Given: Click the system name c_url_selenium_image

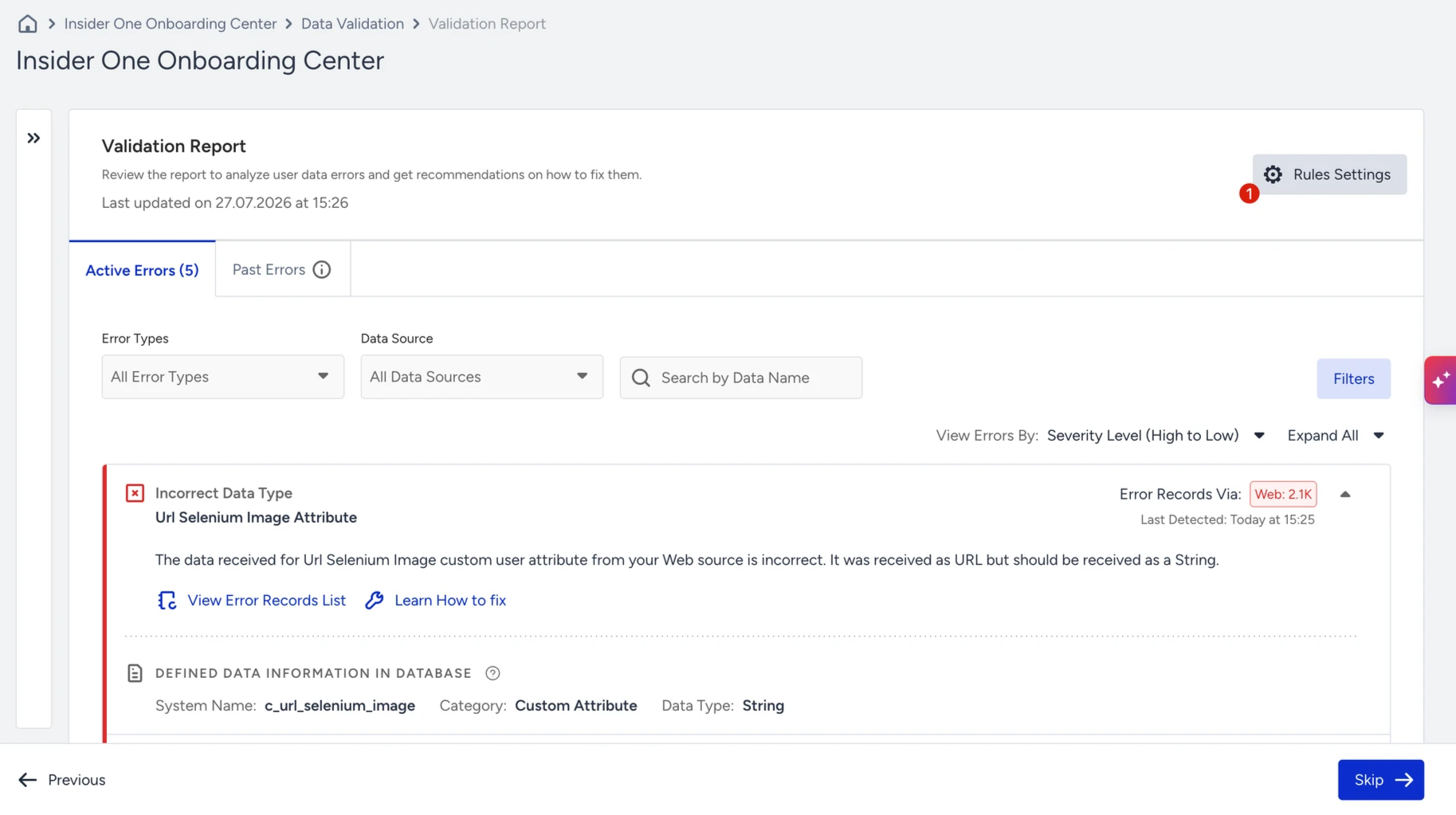Looking at the screenshot, I should tap(339, 706).
